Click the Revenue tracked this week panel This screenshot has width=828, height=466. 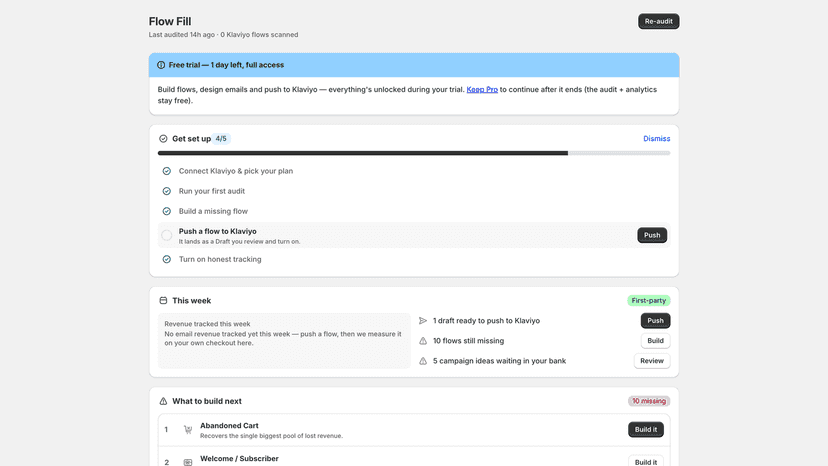tap(284, 341)
